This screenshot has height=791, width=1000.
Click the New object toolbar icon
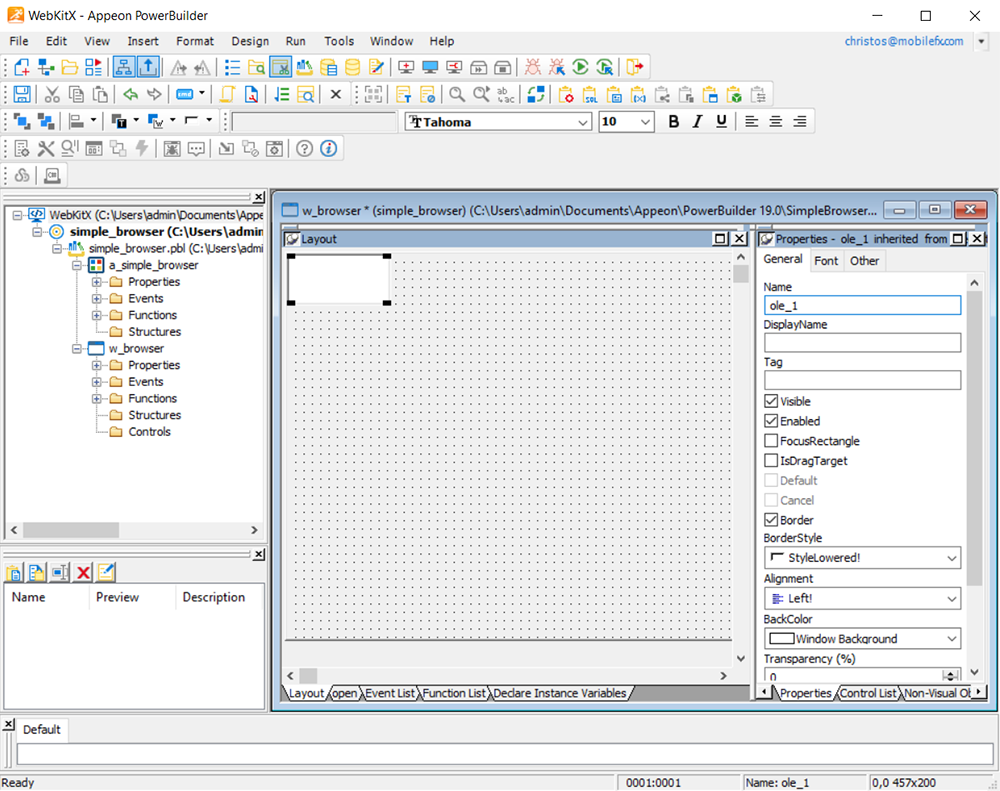pos(22,67)
